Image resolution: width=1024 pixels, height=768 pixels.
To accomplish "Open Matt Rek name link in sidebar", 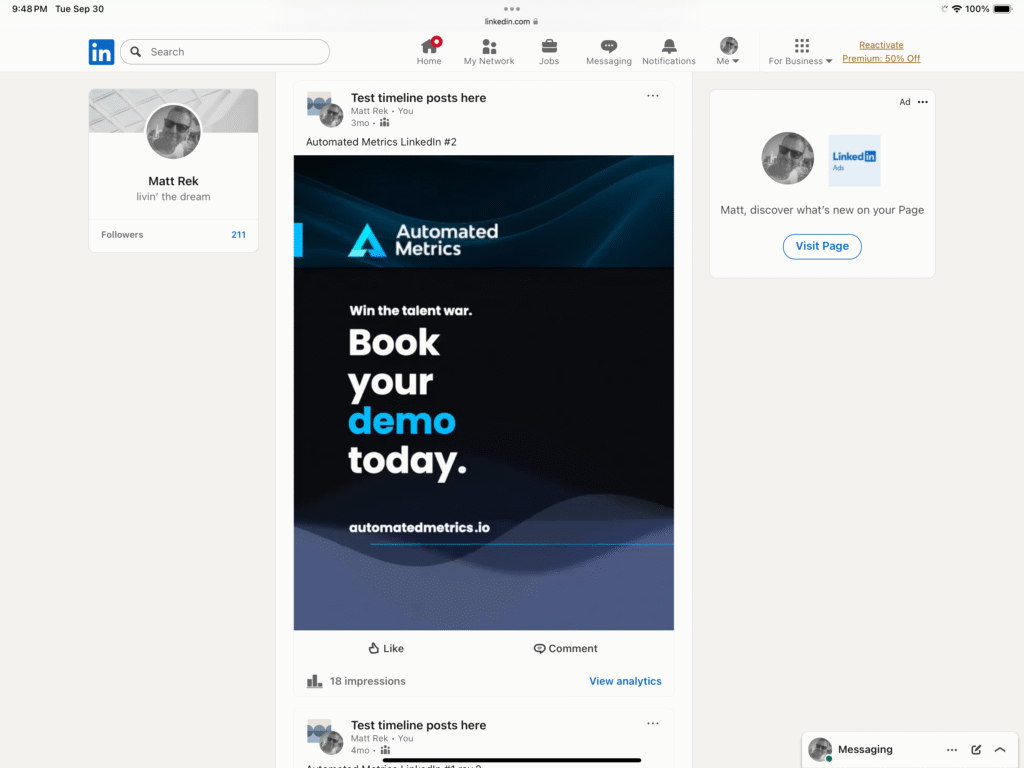I will [x=173, y=181].
